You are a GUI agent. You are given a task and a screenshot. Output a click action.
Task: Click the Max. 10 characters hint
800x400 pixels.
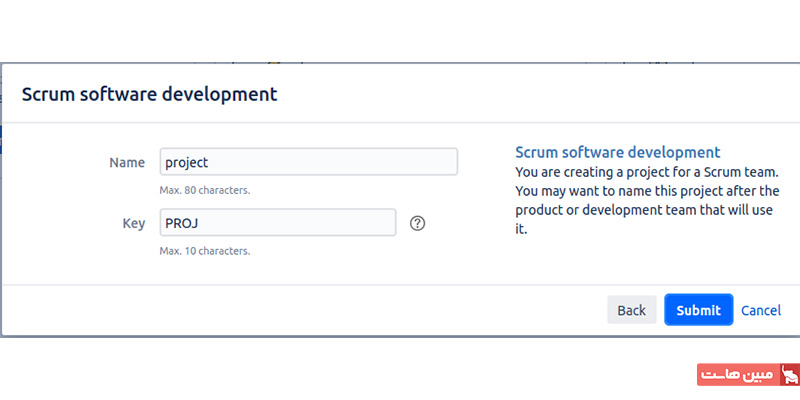205,251
